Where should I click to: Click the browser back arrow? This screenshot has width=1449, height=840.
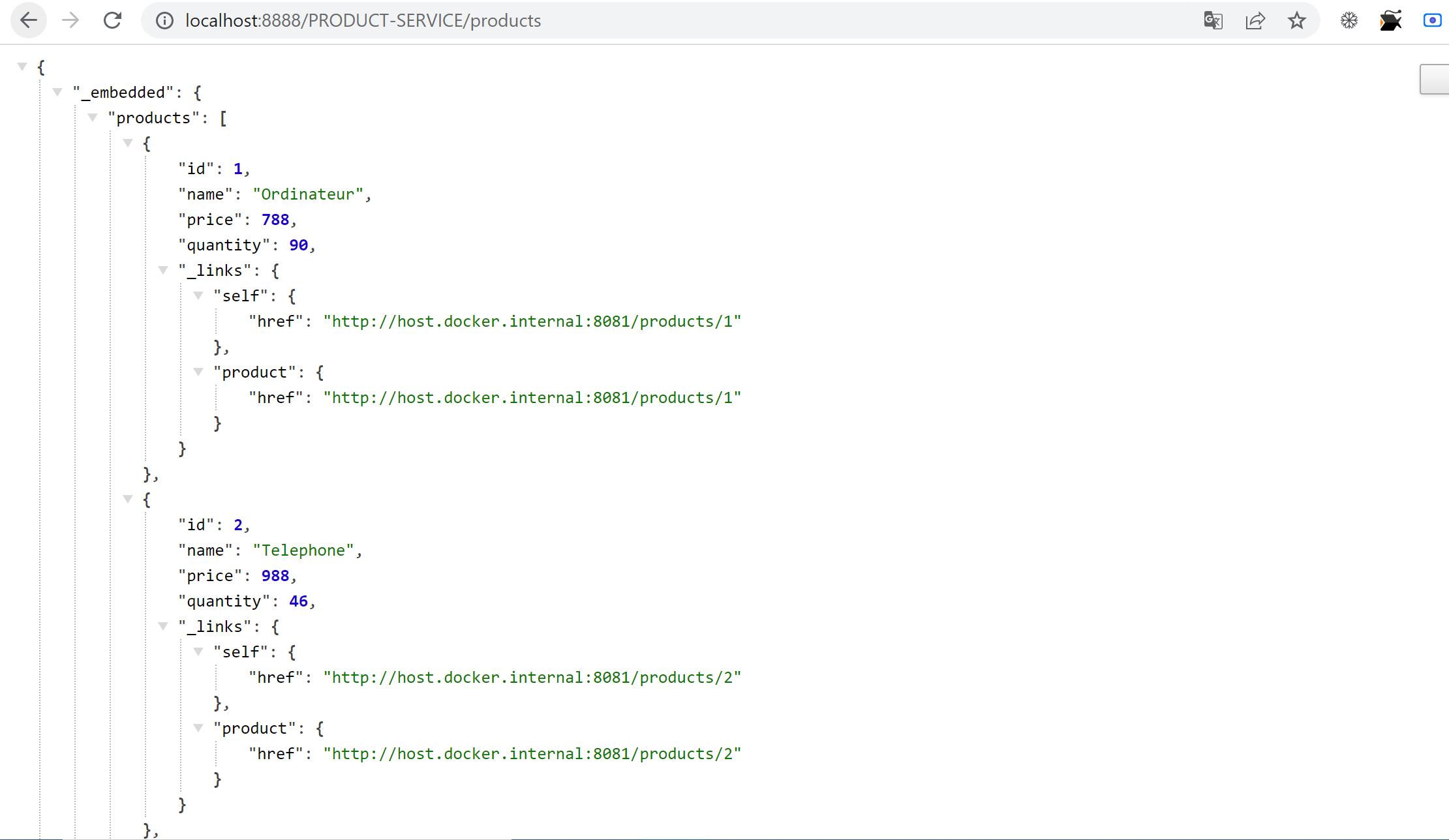click(29, 20)
